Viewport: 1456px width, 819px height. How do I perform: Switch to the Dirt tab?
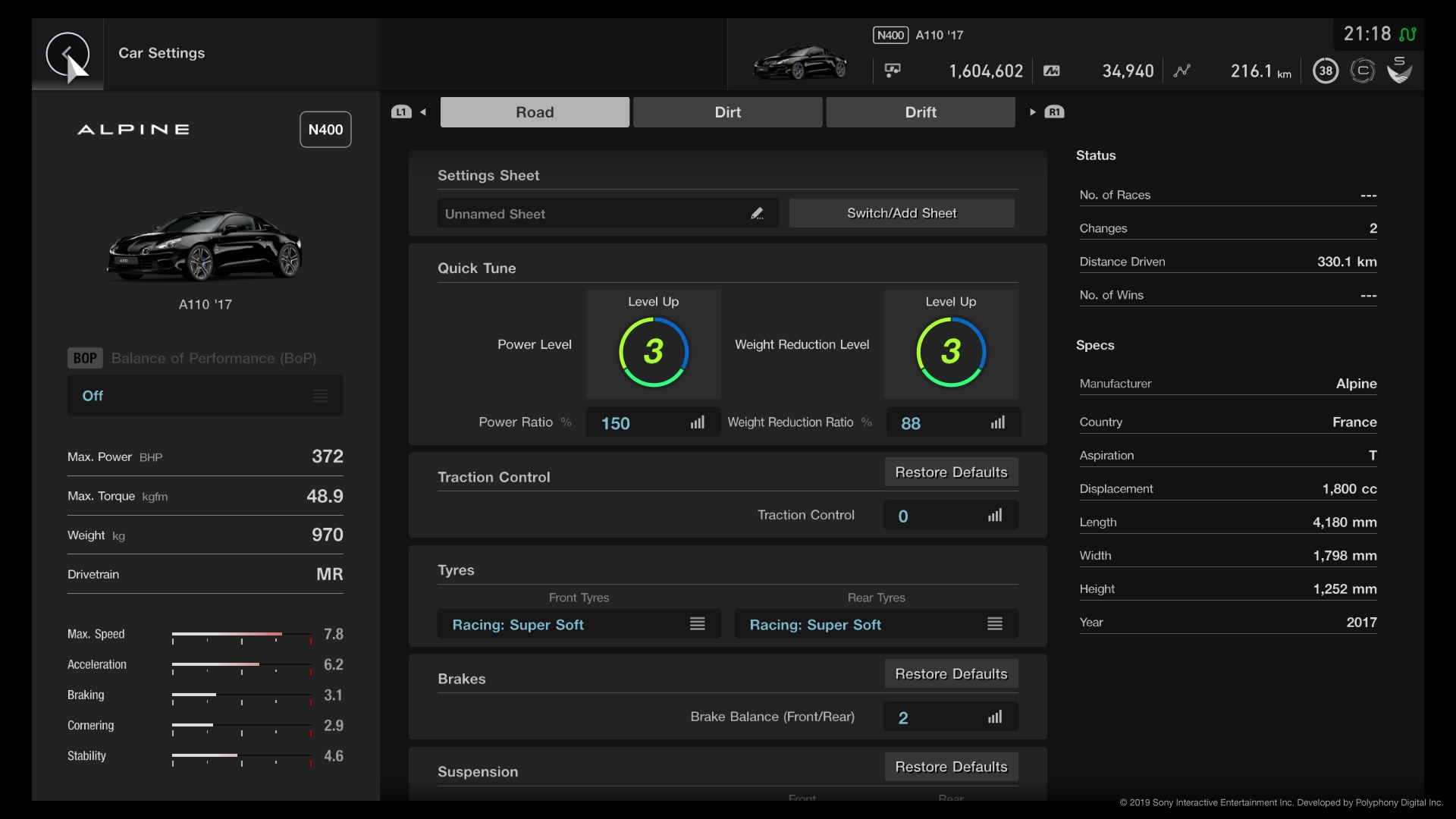click(727, 111)
